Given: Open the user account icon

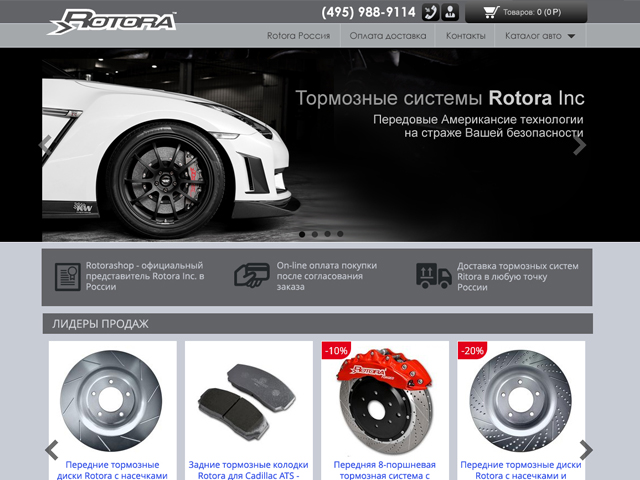Looking at the screenshot, I should tap(450, 12).
